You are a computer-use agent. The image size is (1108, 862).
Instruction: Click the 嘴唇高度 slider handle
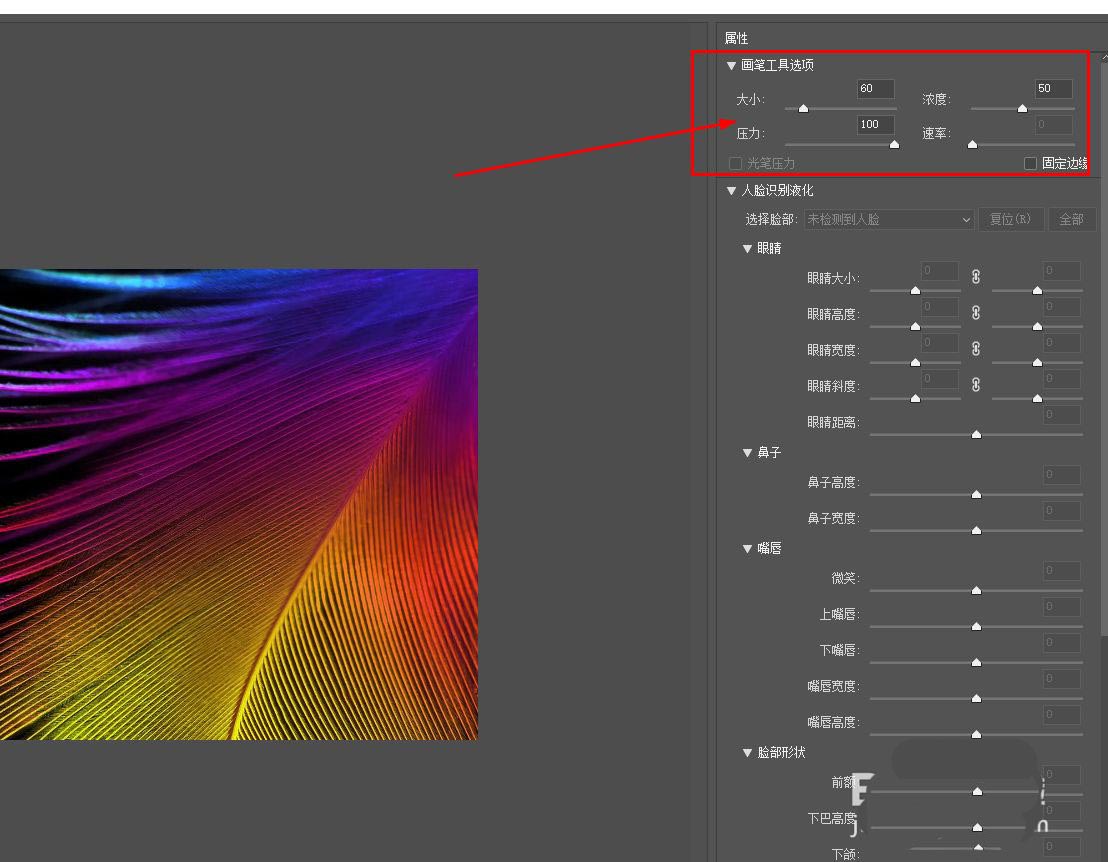click(x=977, y=734)
